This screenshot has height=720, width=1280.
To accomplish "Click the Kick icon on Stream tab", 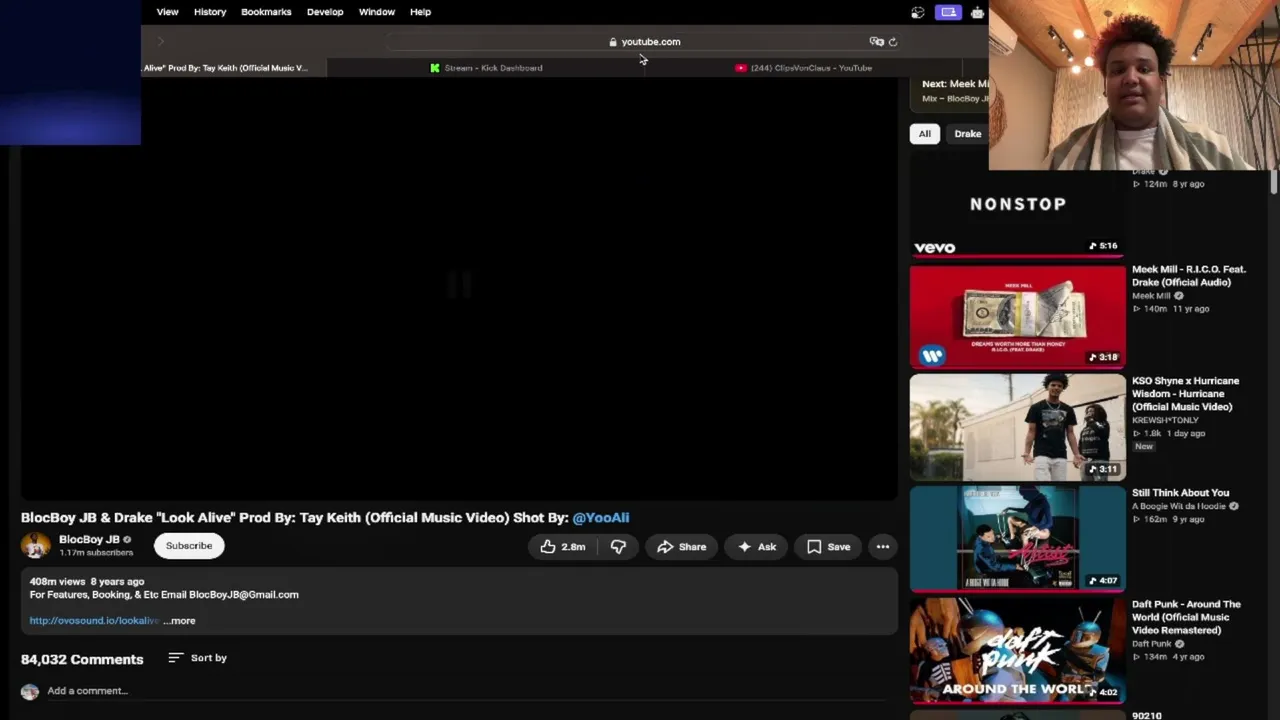I will click(x=435, y=68).
